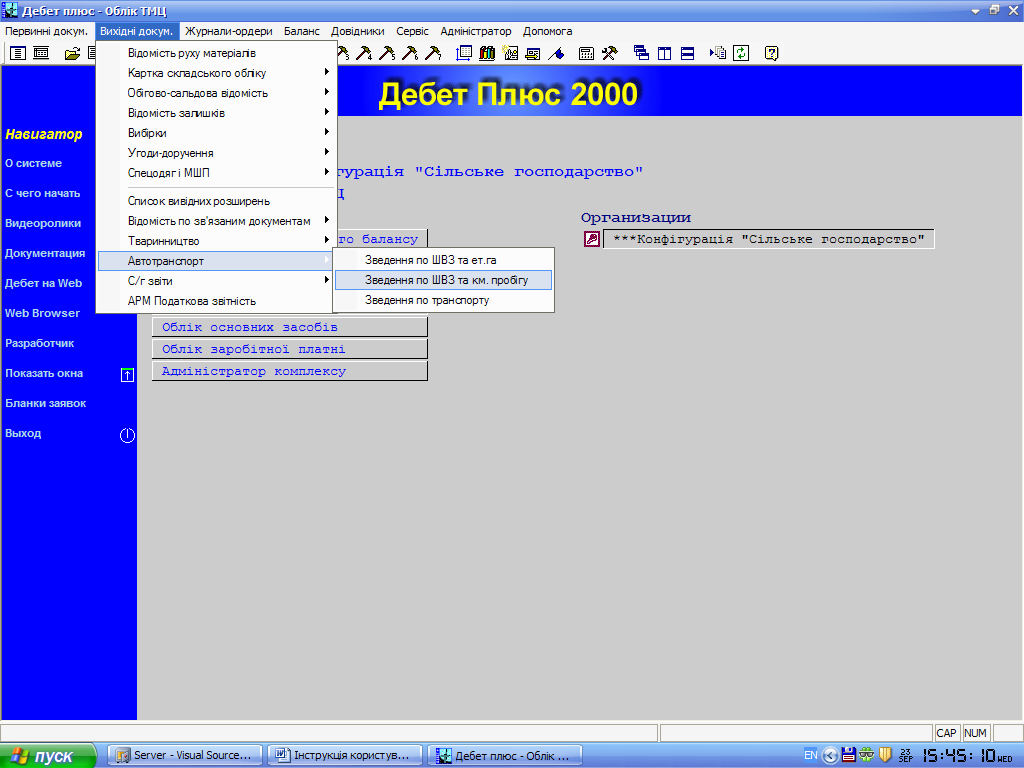Select Зведення по ШВЗ та км. пробігу
This screenshot has height=768, width=1024.
coord(445,280)
